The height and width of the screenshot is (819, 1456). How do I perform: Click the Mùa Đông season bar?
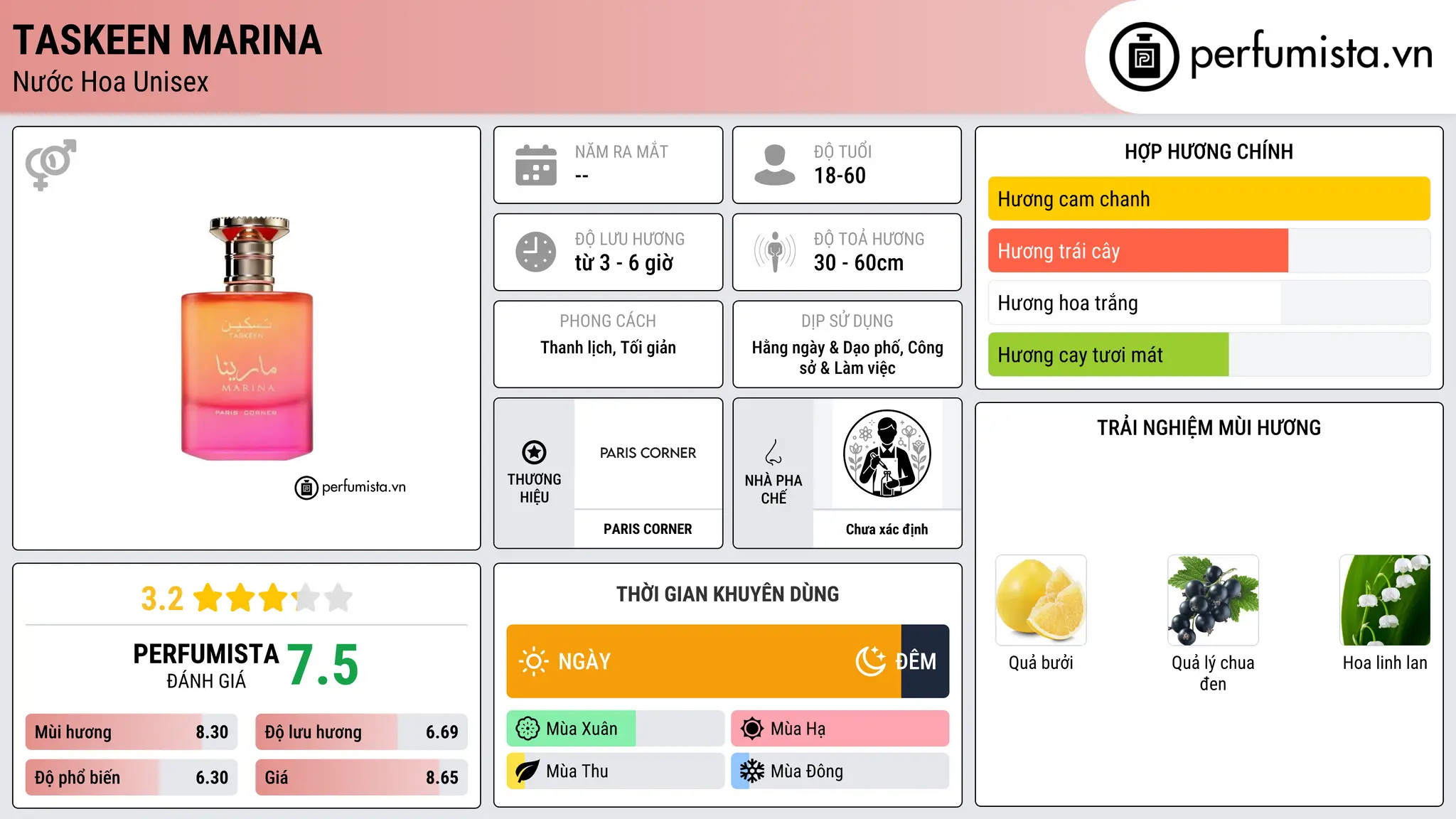coord(840,771)
